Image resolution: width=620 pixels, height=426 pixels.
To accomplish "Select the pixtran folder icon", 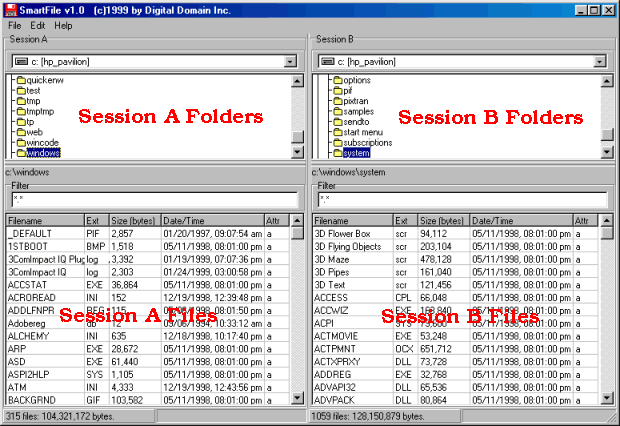I will point(338,101).
